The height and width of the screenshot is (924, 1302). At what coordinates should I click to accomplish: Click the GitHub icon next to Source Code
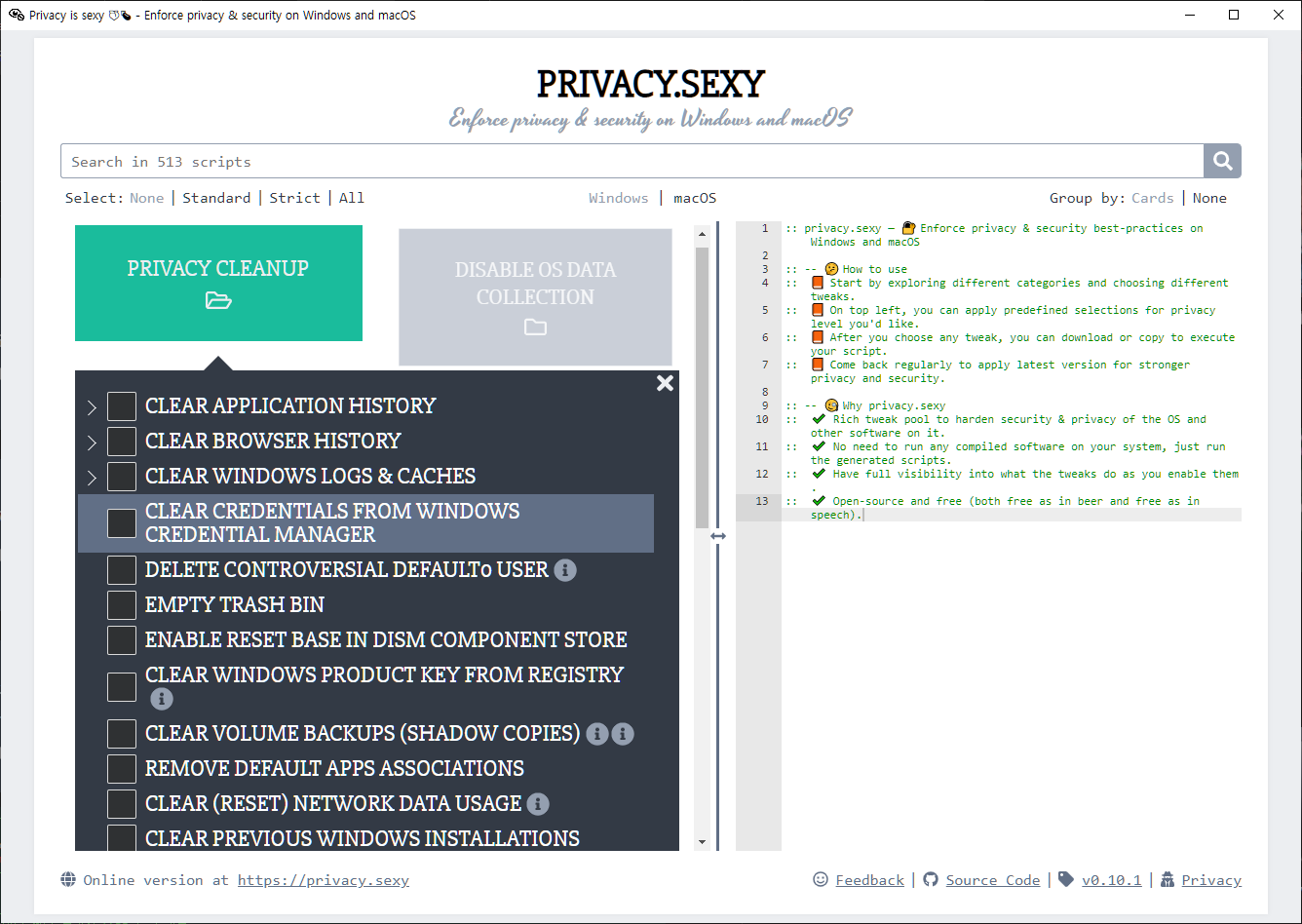point(931,879)
